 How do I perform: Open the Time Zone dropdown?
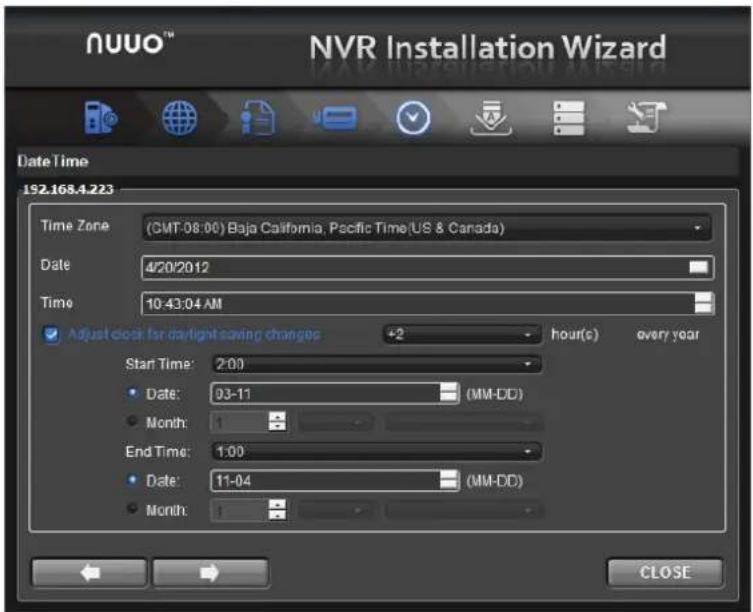pyautogui.click(x=426, y=228)
